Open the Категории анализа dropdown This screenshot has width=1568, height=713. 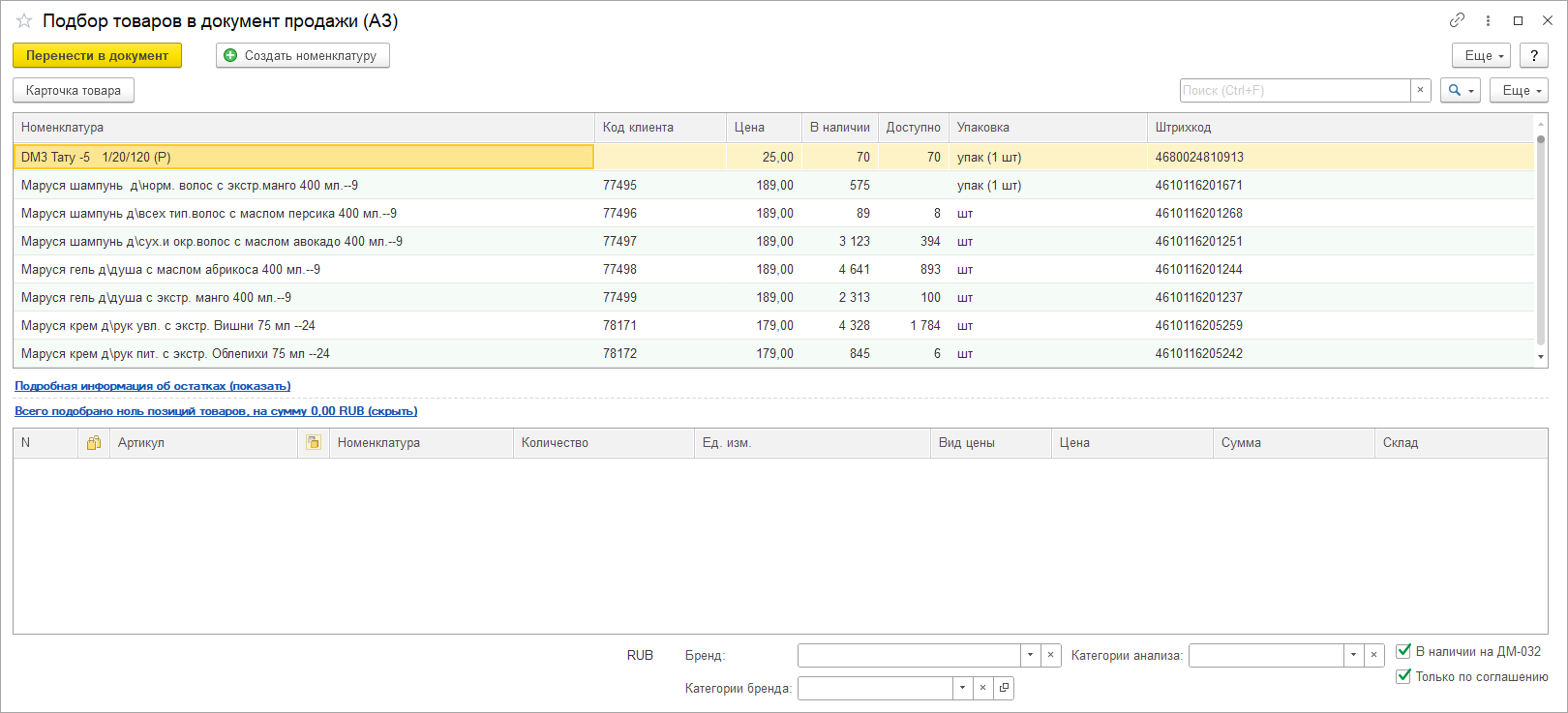pyautogui.click(x=1353, y=655)
